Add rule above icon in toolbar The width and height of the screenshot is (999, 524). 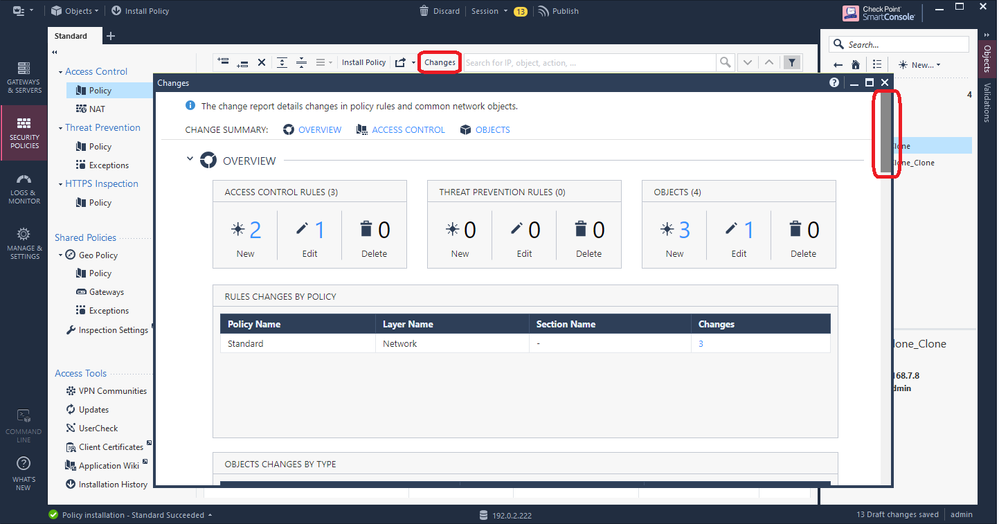point(223,62)
